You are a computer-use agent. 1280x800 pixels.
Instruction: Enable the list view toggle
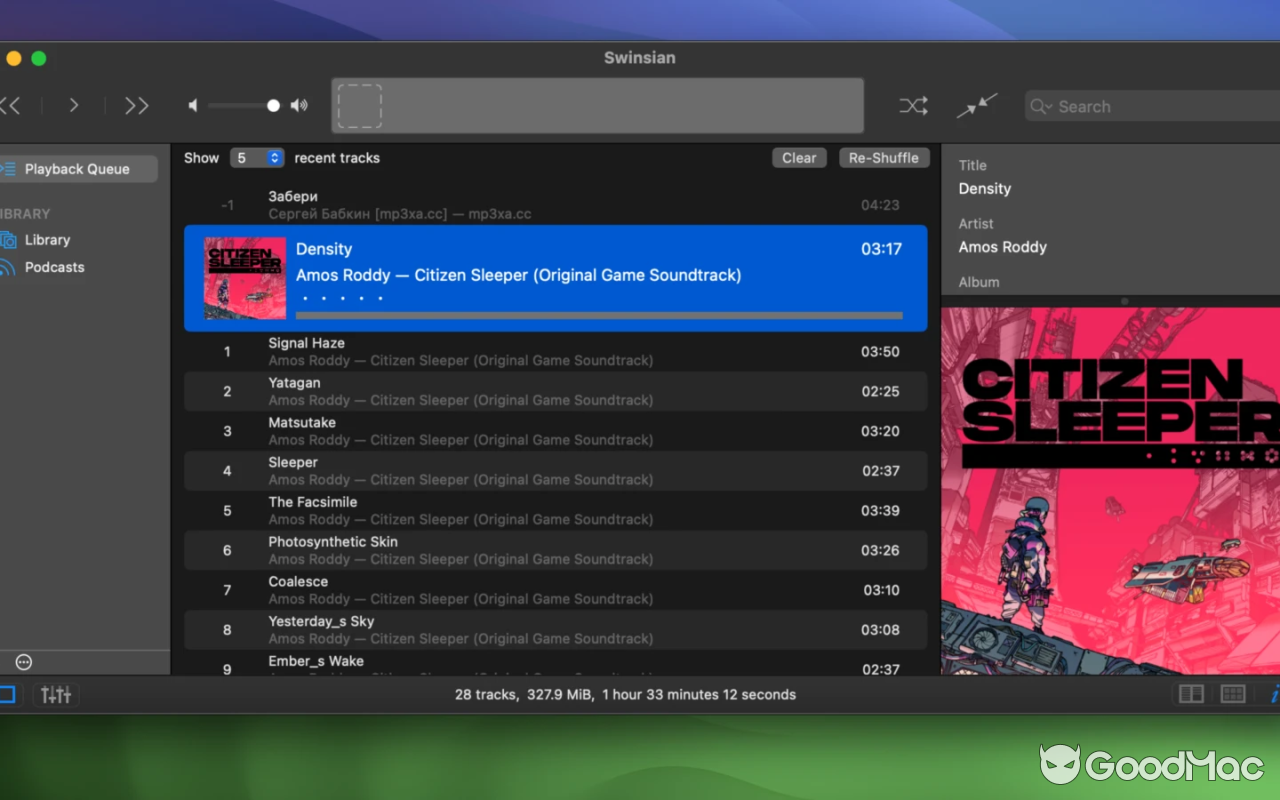(1190, 693)
